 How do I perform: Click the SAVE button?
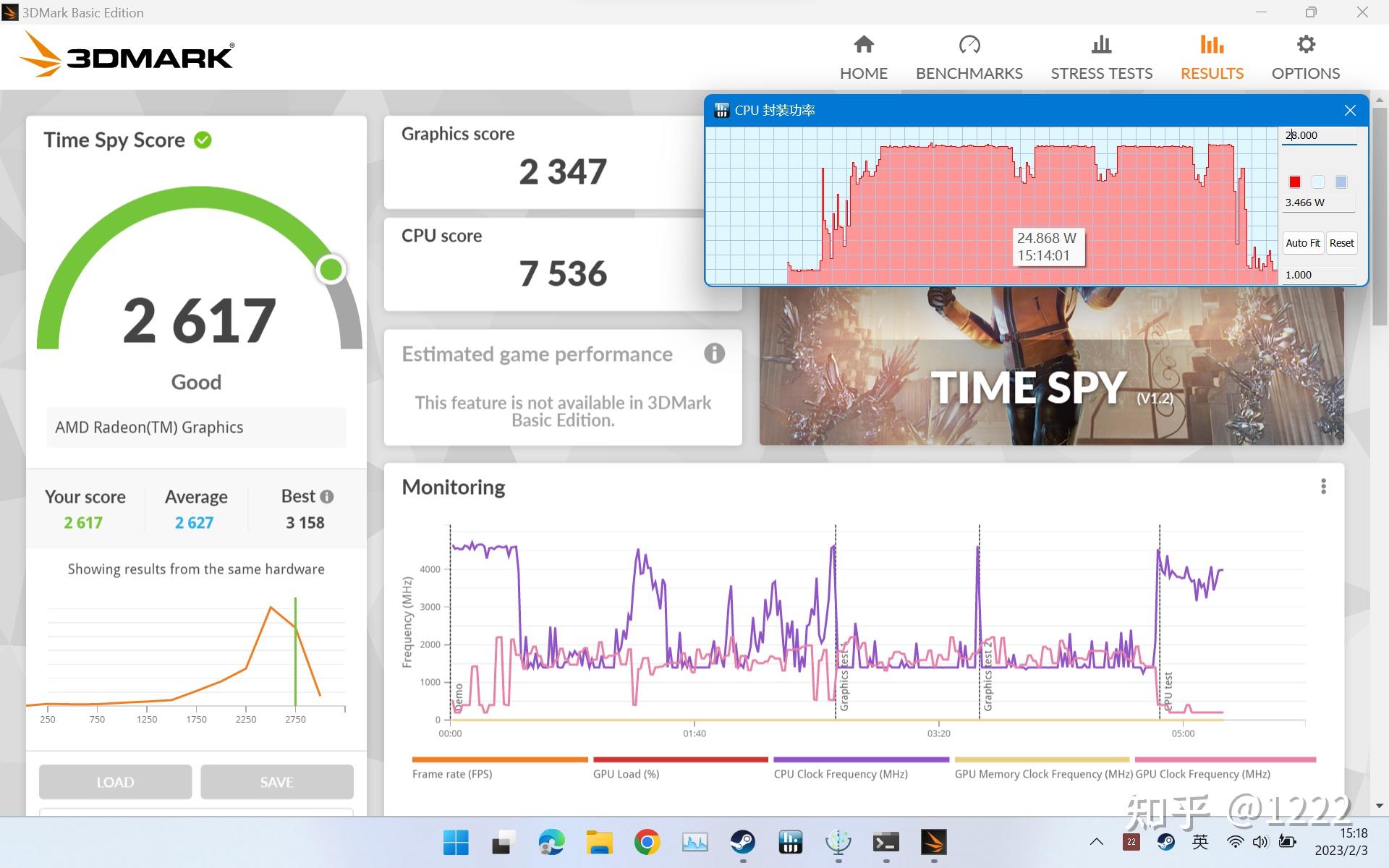(x=277, y=782)
